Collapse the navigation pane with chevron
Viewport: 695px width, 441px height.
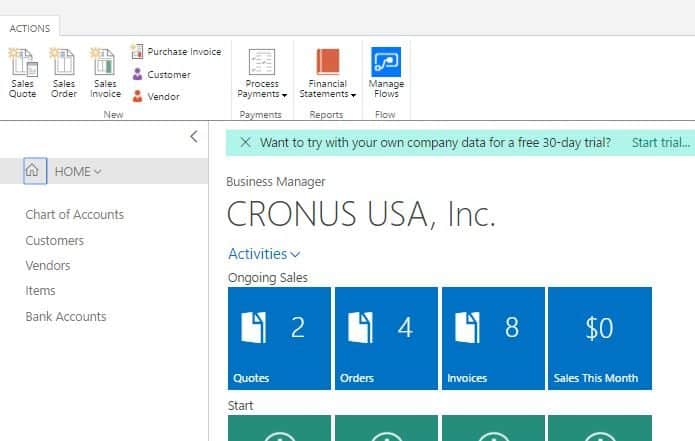[194, 137]
